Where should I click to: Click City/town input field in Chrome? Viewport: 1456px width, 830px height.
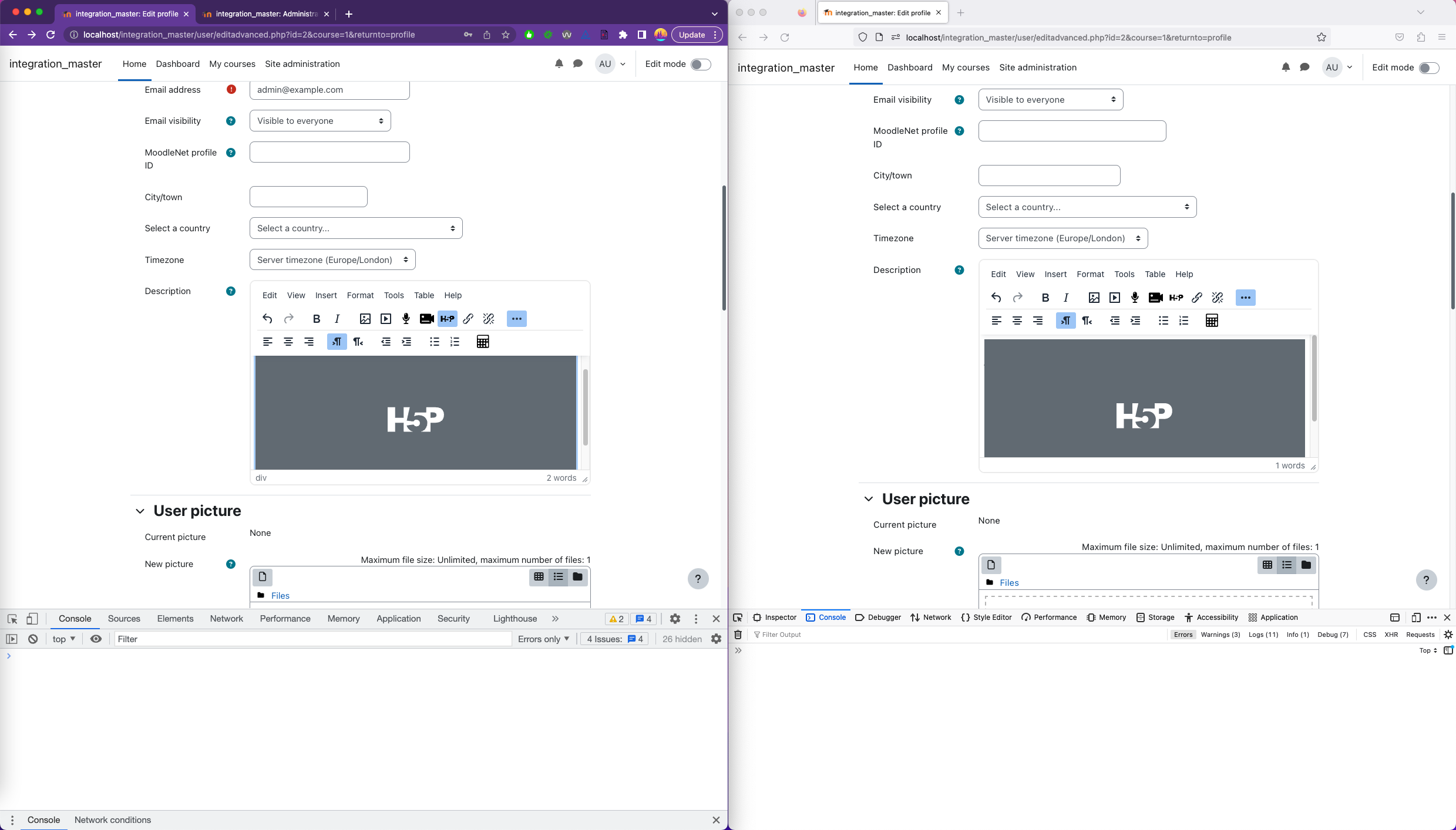tap(308, 197)
